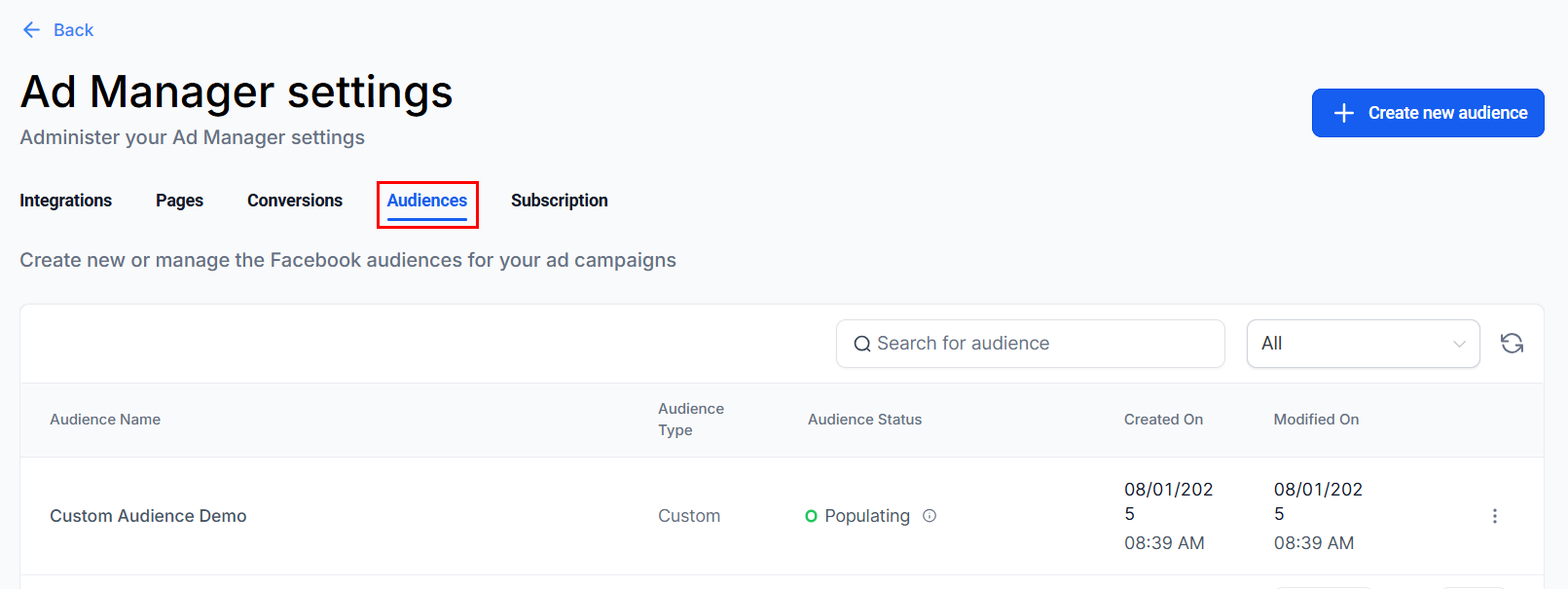Click the Audience Type column header

691,420
